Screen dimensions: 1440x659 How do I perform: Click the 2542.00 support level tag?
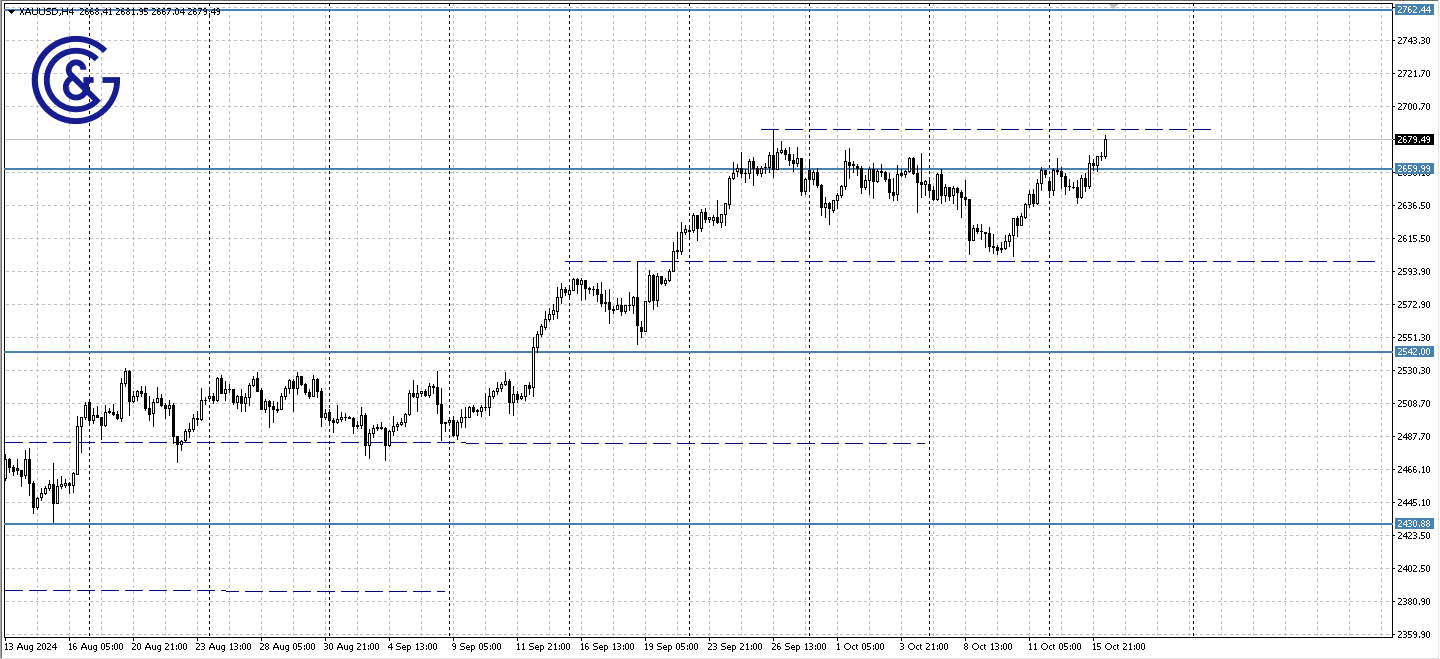1416,352
